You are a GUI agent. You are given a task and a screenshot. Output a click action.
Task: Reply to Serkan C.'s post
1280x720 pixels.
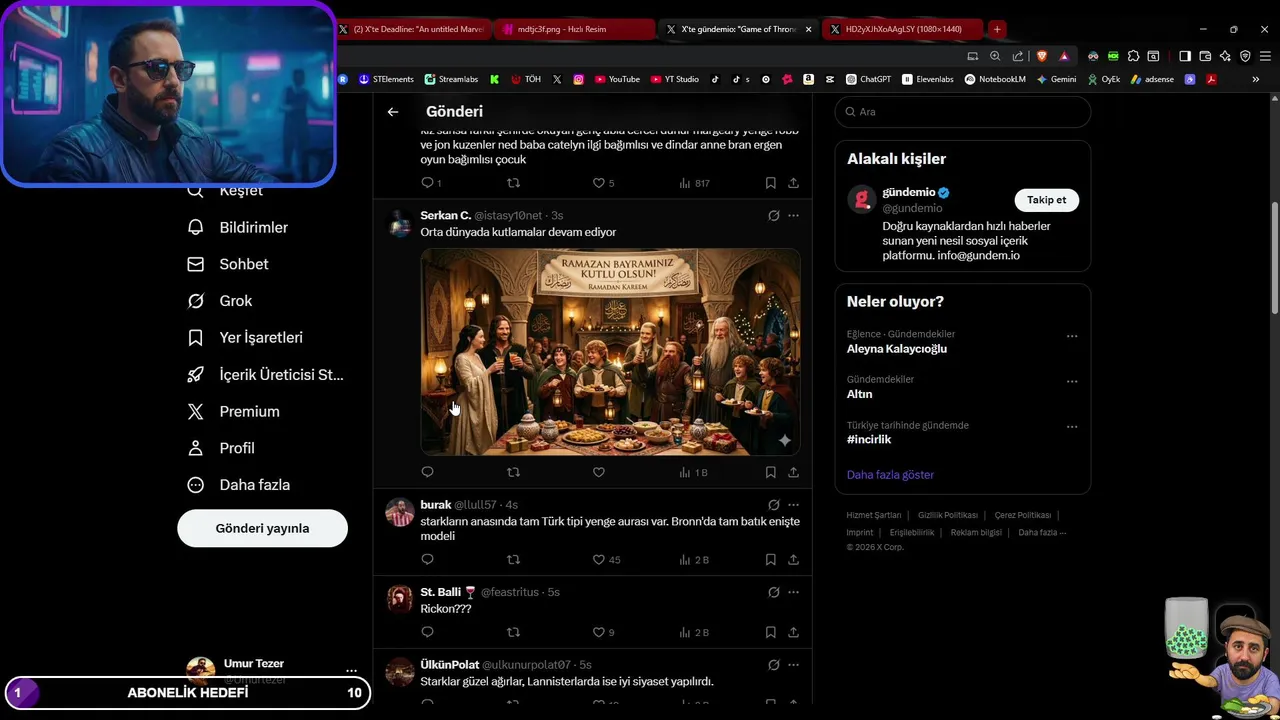427,472
